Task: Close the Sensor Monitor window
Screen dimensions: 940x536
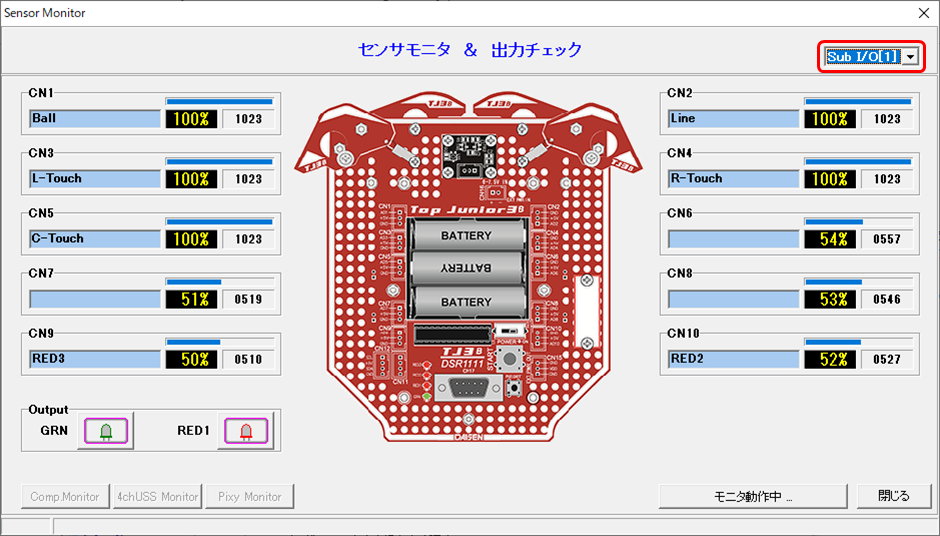Action: [x=924, y=13]
